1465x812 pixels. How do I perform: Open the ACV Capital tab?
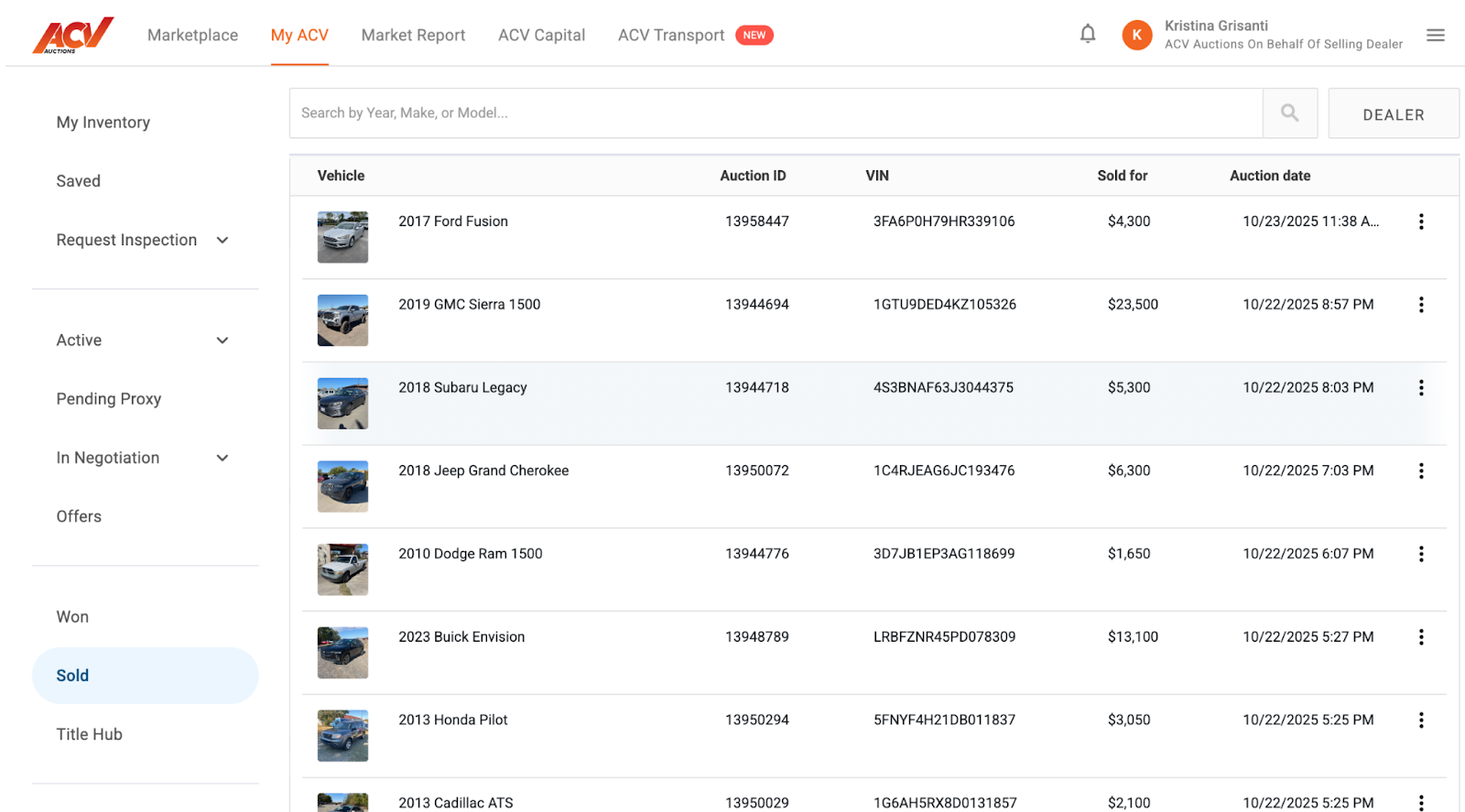[x=541, y=35]
